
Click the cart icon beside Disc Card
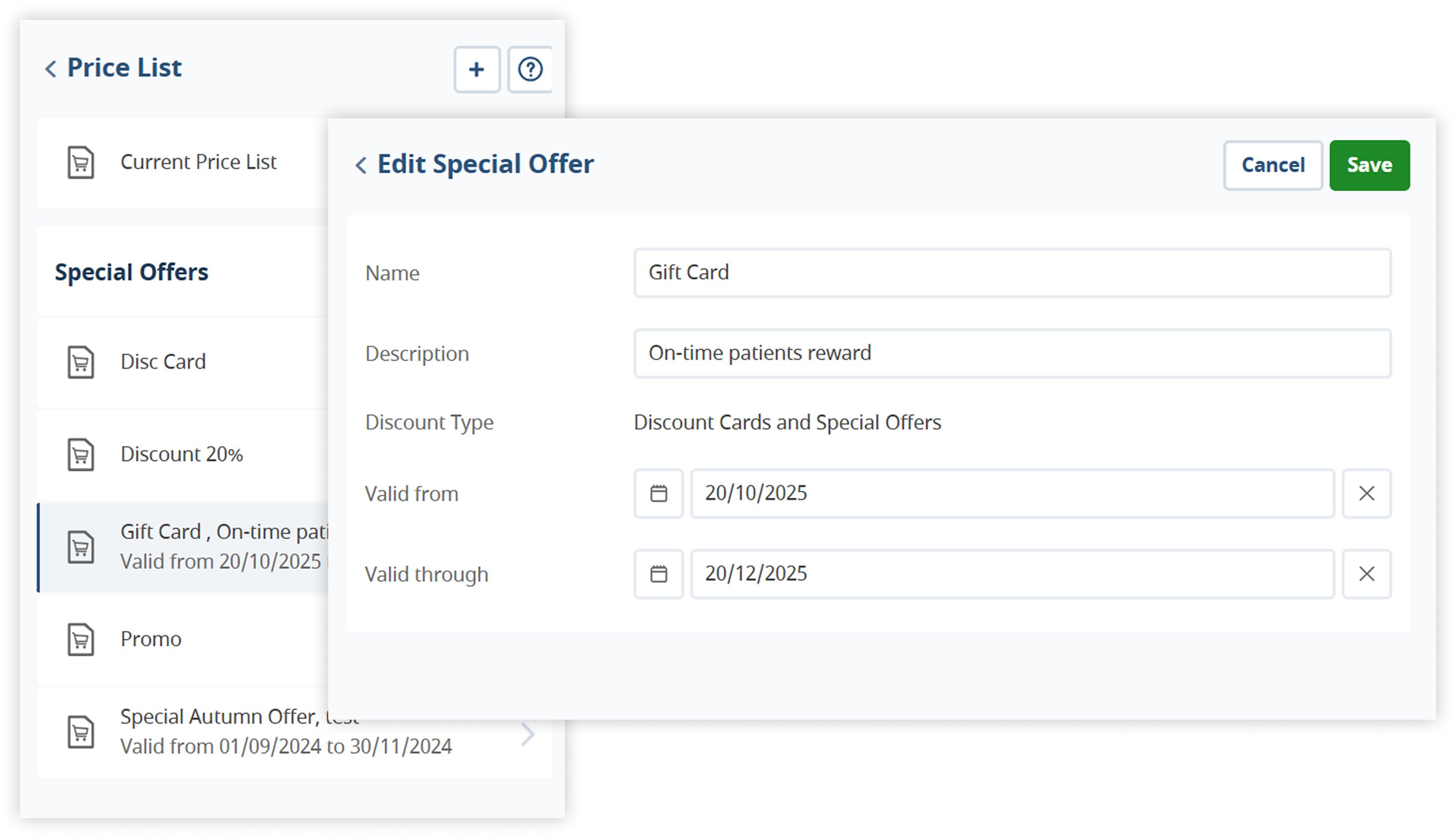point(80,362)
